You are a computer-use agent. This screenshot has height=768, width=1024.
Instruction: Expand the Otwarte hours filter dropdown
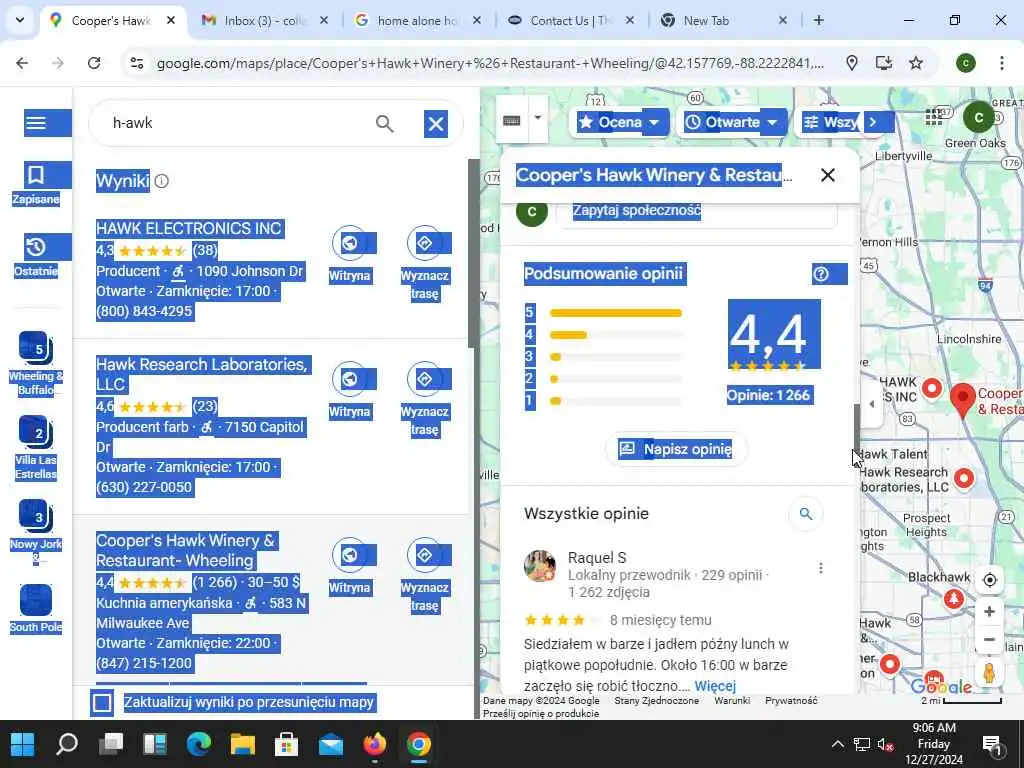pos(731,122)
